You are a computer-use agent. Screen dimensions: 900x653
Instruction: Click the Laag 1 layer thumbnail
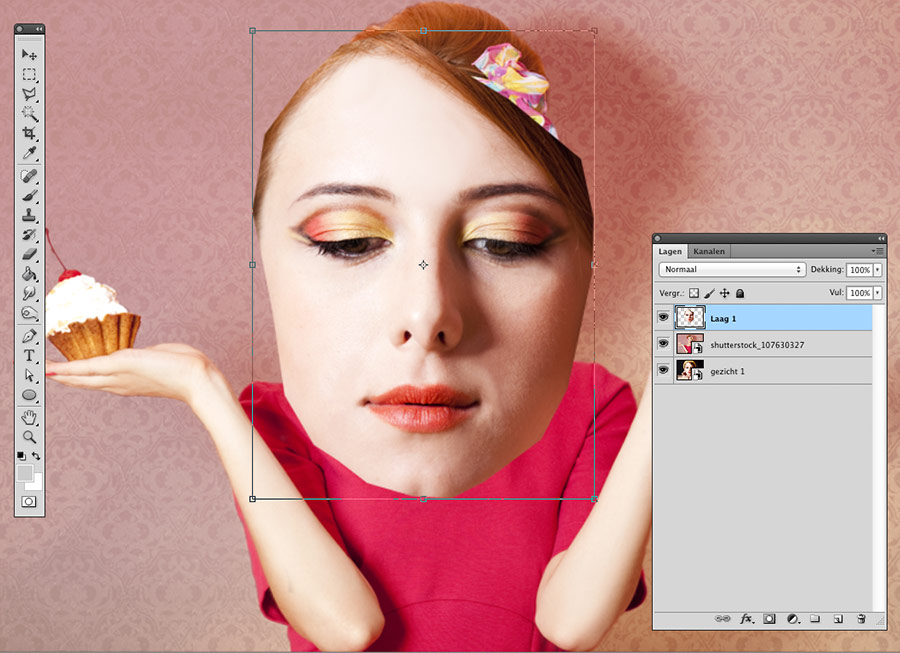(689, 317)
